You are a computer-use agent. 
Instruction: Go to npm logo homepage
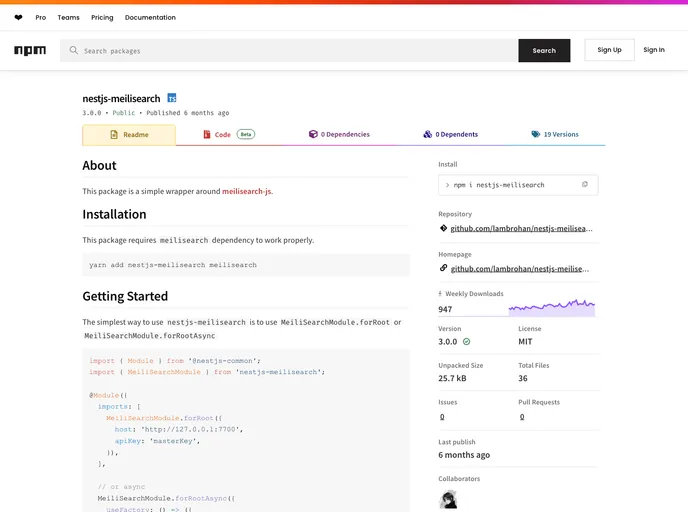point(30,50)
